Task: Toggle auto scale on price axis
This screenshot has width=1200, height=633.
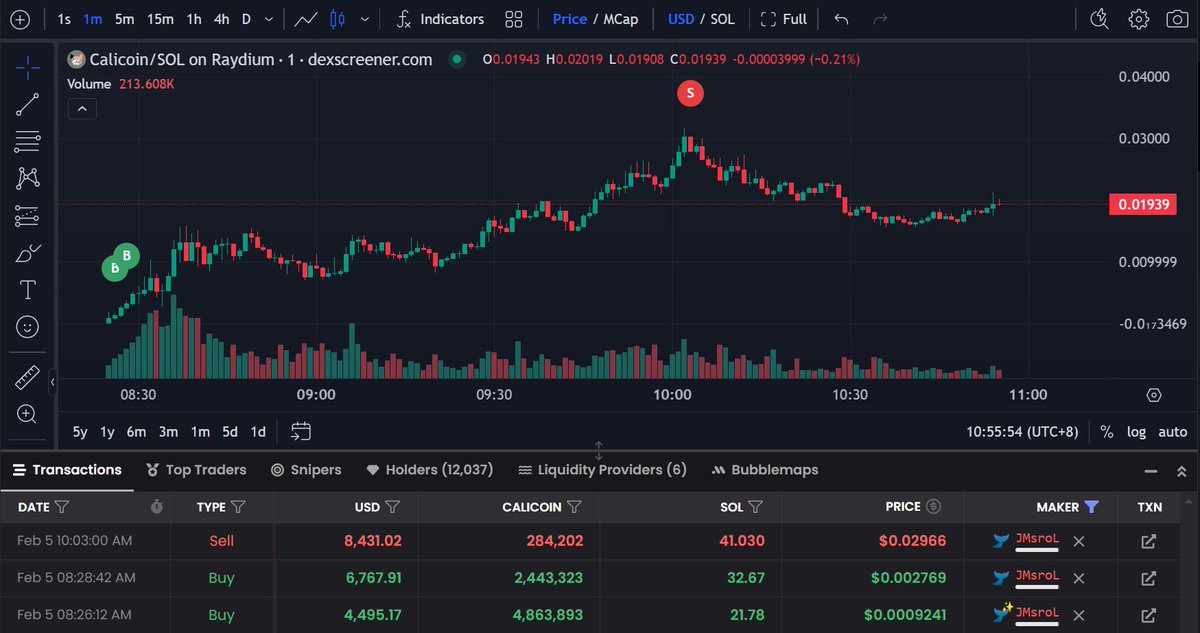Action: [x=1173, y=432]
